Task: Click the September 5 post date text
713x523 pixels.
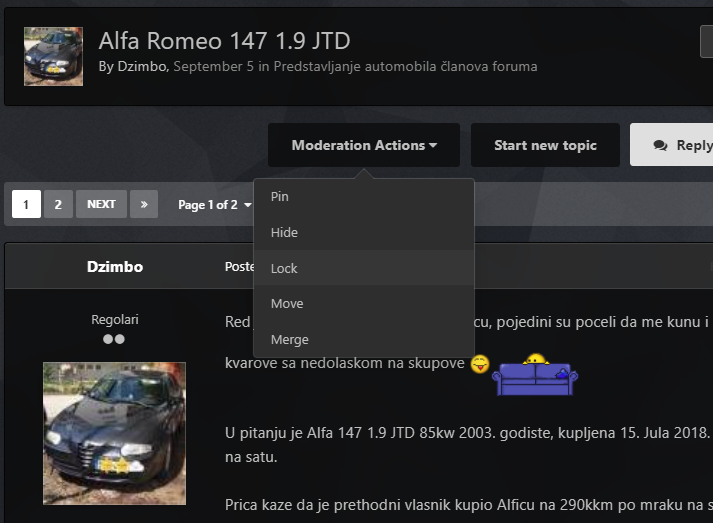Action: 213,66
